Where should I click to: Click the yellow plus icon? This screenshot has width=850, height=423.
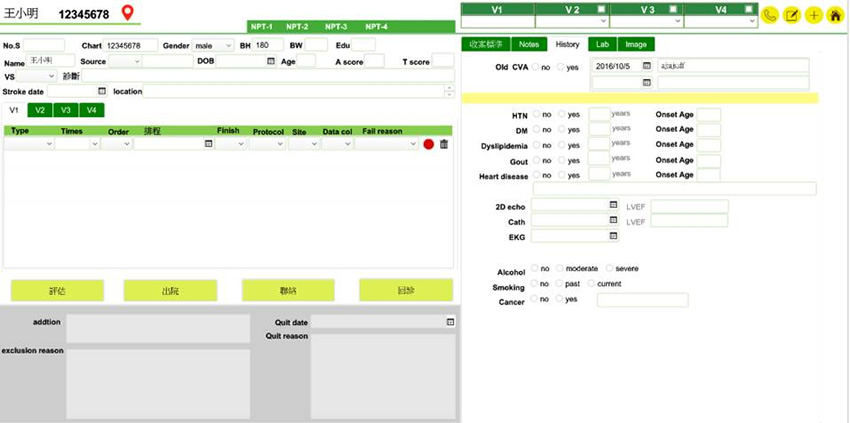coord(813,15)
